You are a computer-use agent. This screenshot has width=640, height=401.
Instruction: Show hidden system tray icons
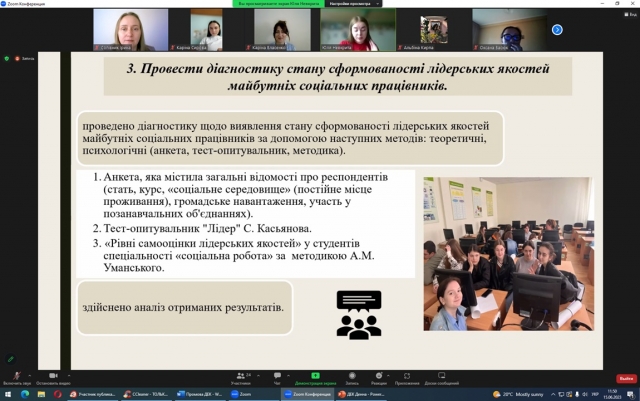click(553, 394)
